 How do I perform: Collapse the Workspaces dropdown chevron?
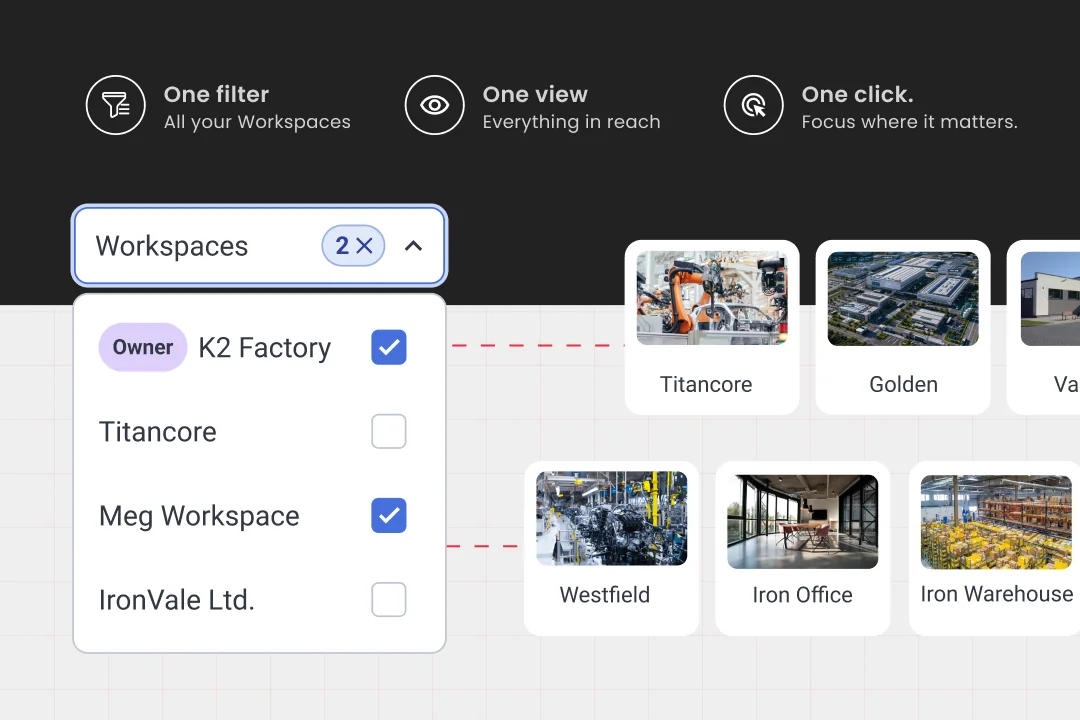pyautogui.click(x=413, y=245)
